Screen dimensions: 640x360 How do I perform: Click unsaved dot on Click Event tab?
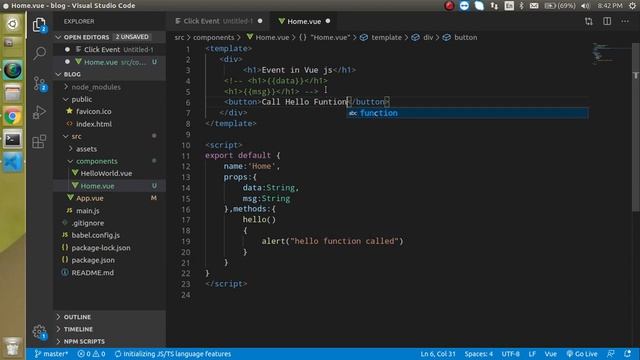click(260, 21)
